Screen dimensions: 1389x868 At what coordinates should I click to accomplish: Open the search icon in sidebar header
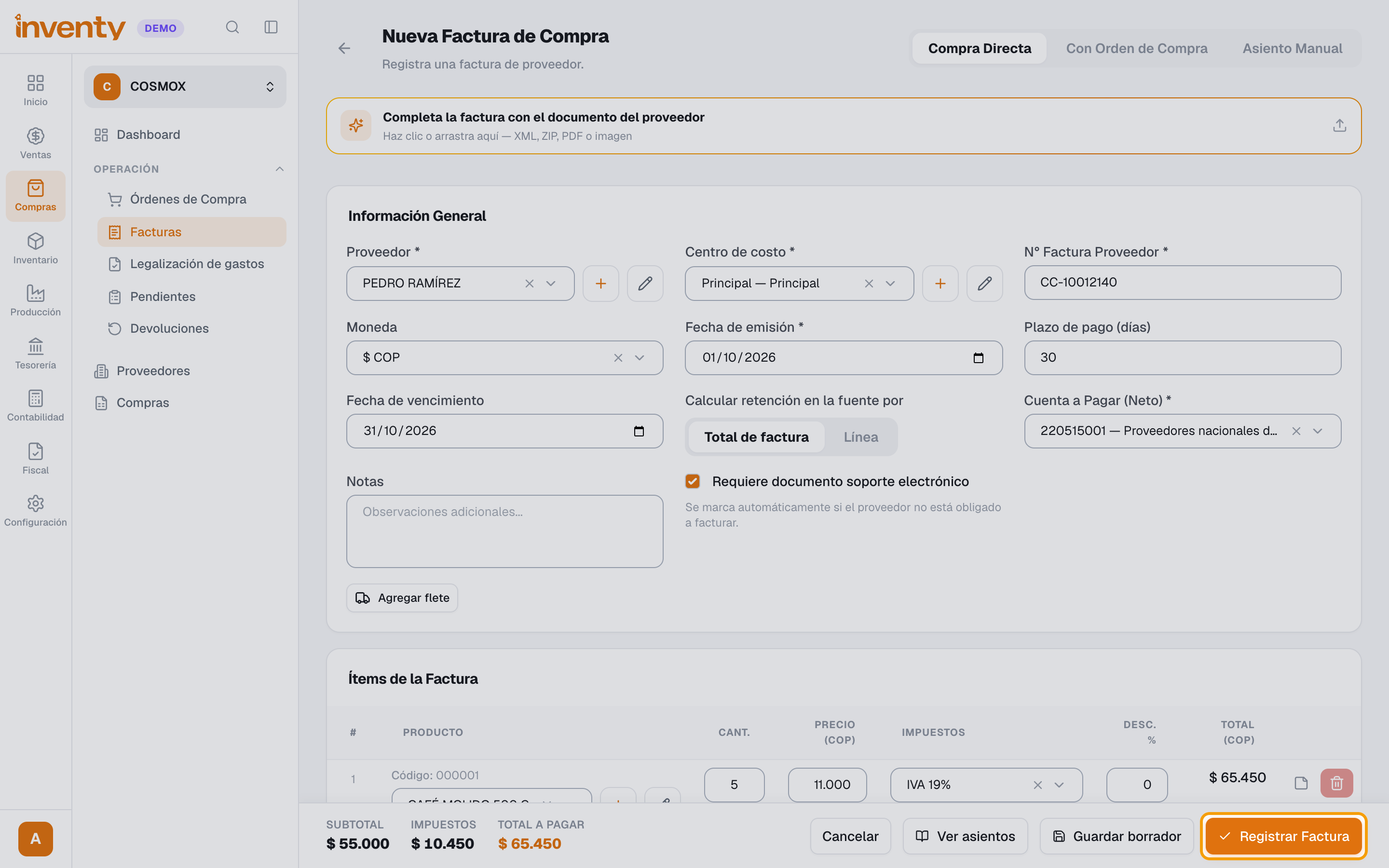point(232,27)
